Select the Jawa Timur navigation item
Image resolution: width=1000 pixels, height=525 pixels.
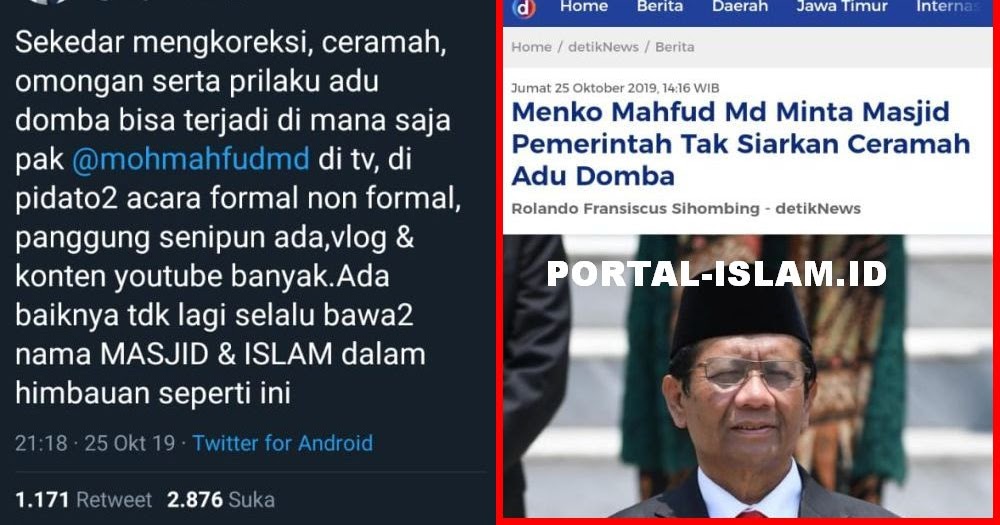(842, 6)
